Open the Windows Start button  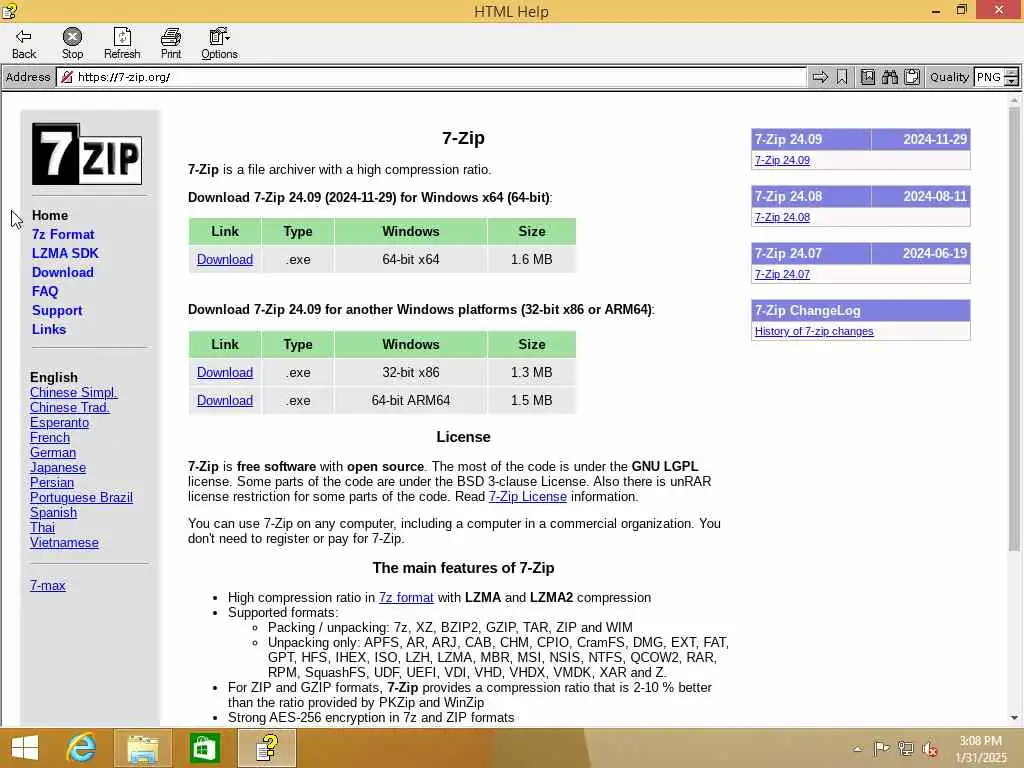25,748
